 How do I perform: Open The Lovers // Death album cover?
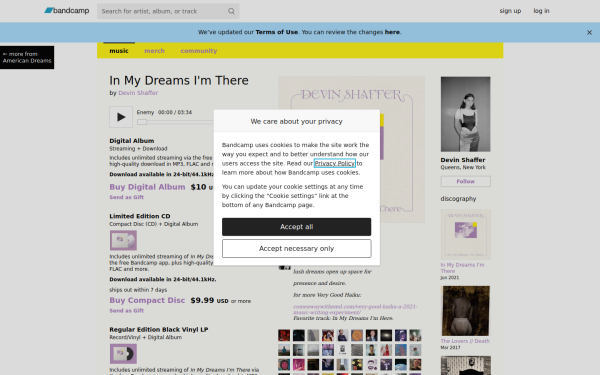click(465, 311)
